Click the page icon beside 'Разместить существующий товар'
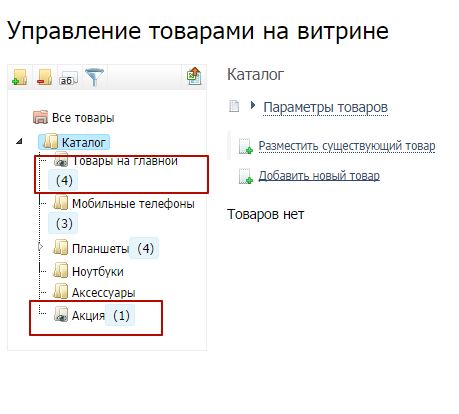The height and width of the screenshot is (414, 459). point(245,146)
